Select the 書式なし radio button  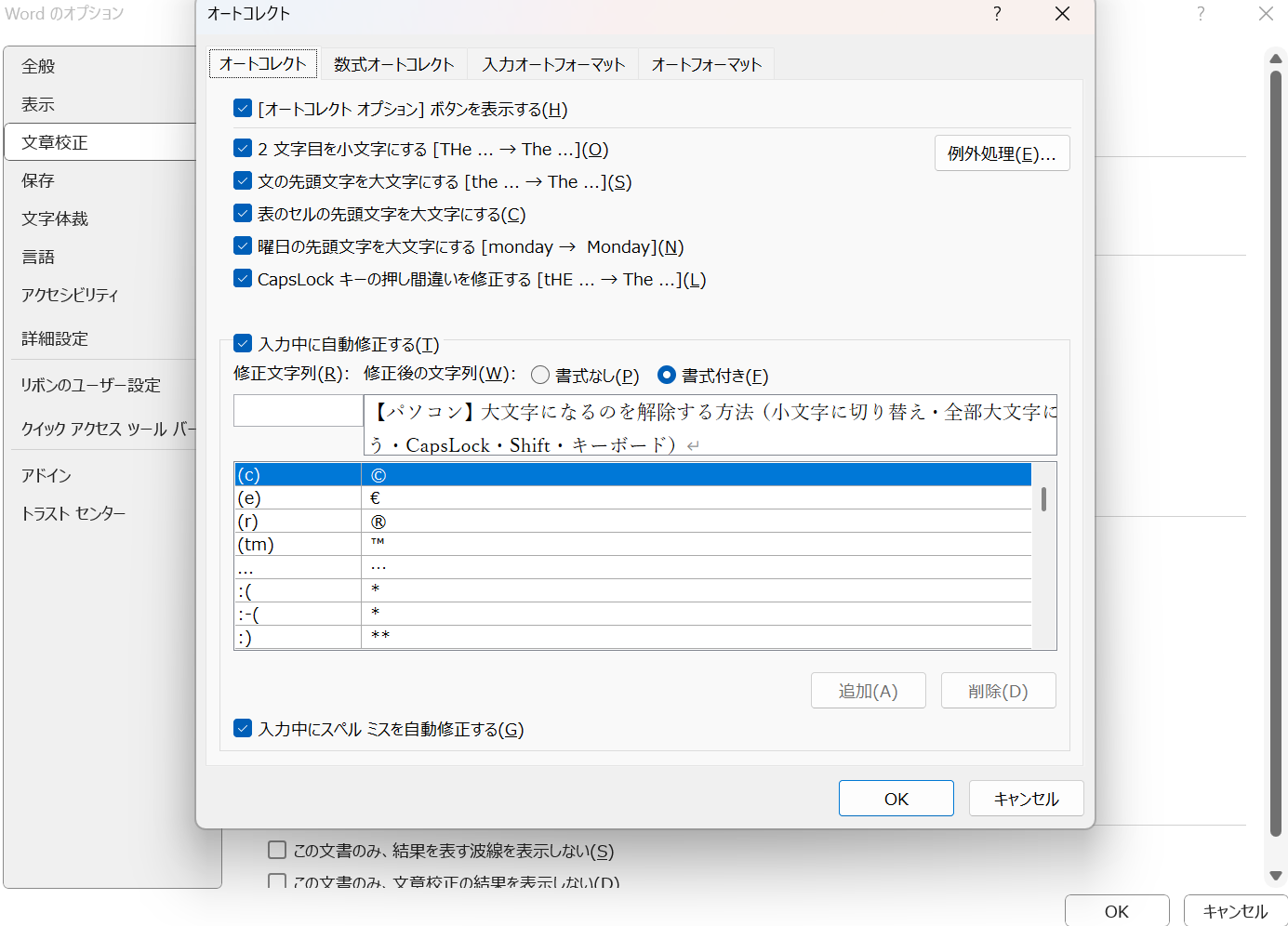click(x=540, y=376)
